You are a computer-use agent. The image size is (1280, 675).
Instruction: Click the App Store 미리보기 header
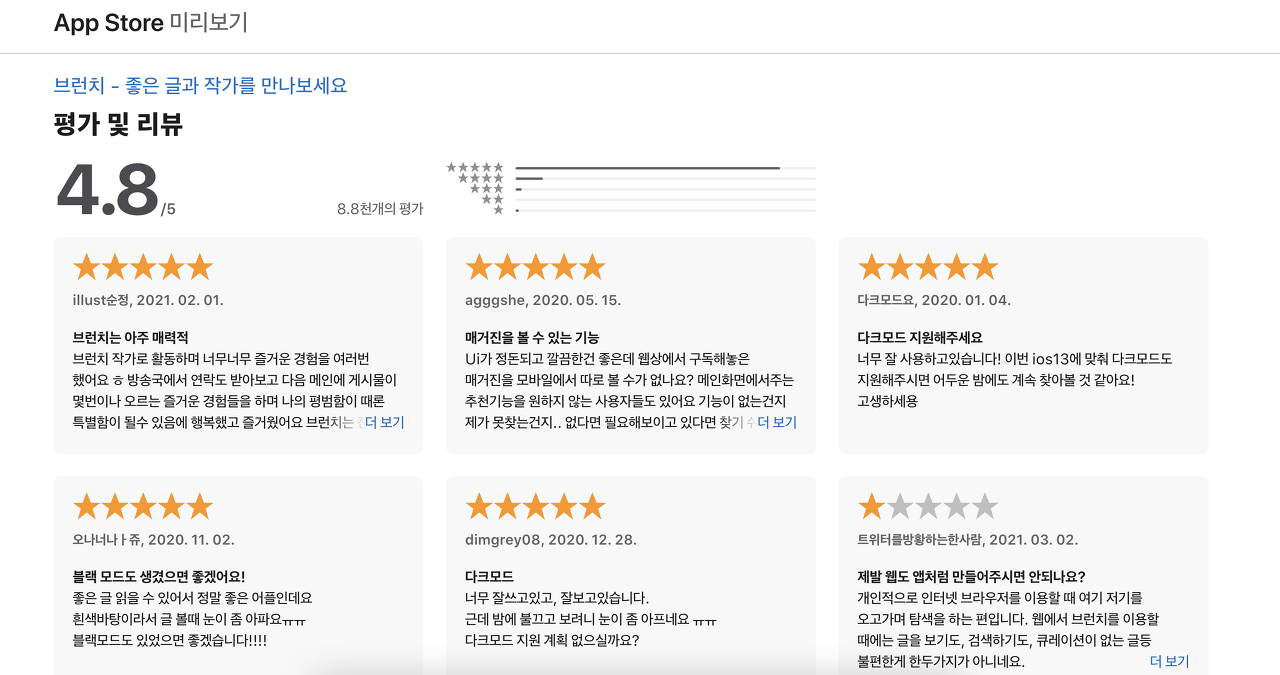(151, 23)
